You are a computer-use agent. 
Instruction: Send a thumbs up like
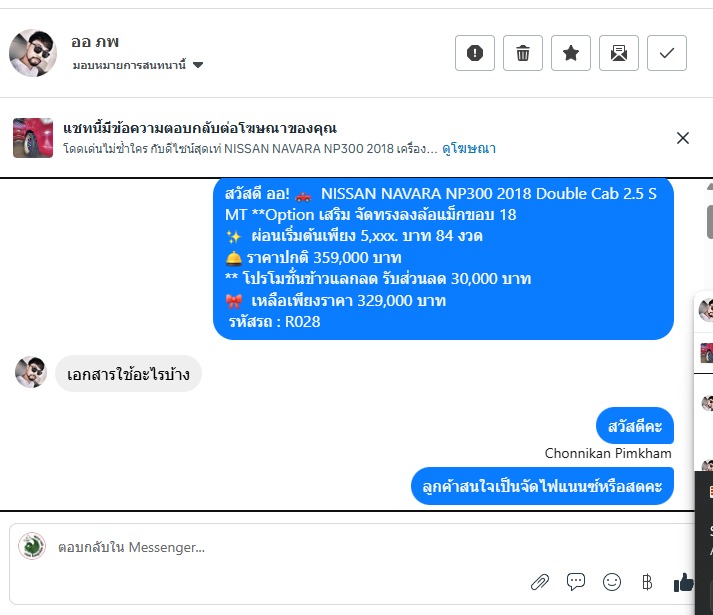pyautogui.click(x=683, y=582)
